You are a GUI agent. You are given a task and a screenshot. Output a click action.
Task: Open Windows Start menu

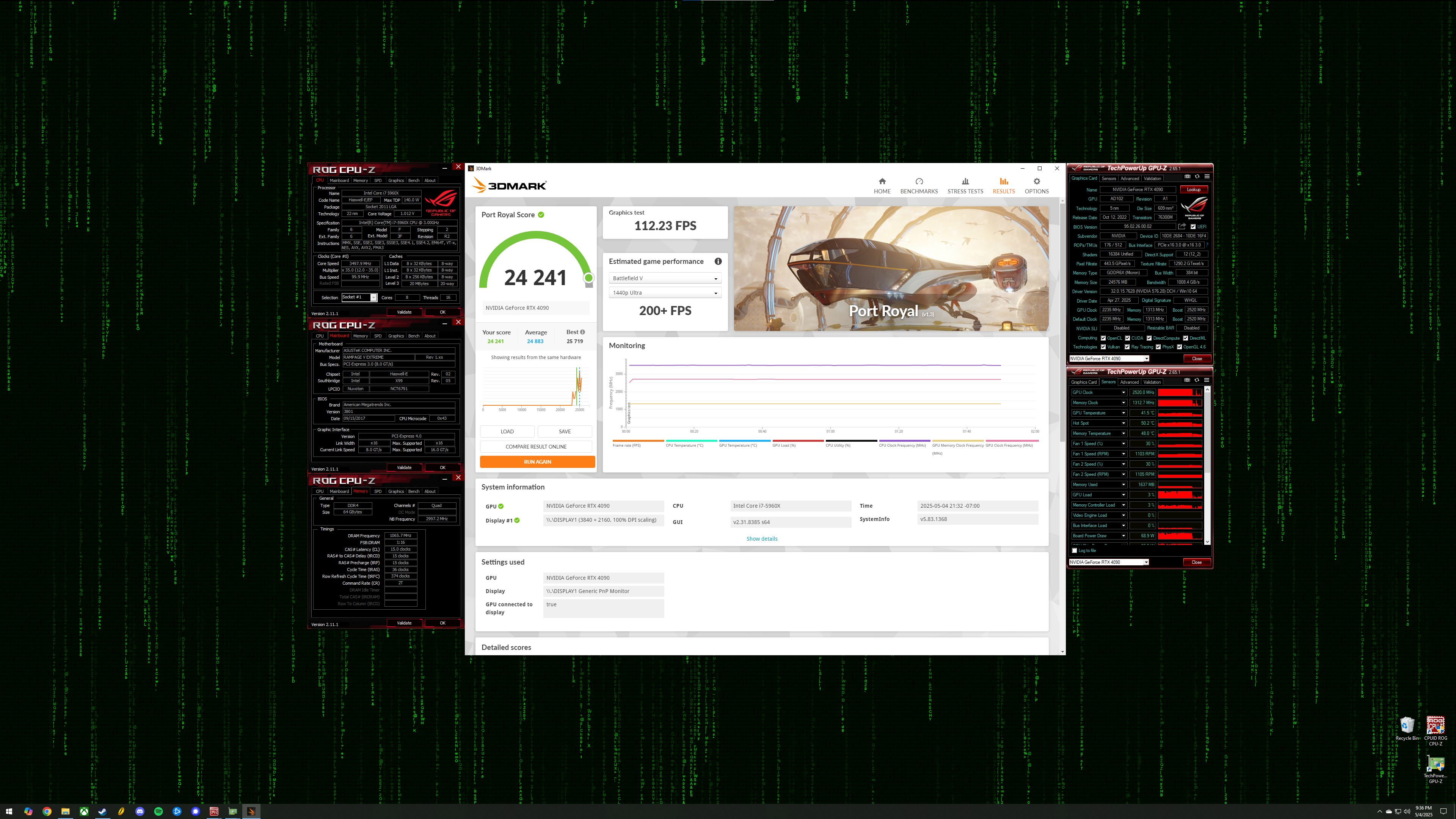click(9, 811)
